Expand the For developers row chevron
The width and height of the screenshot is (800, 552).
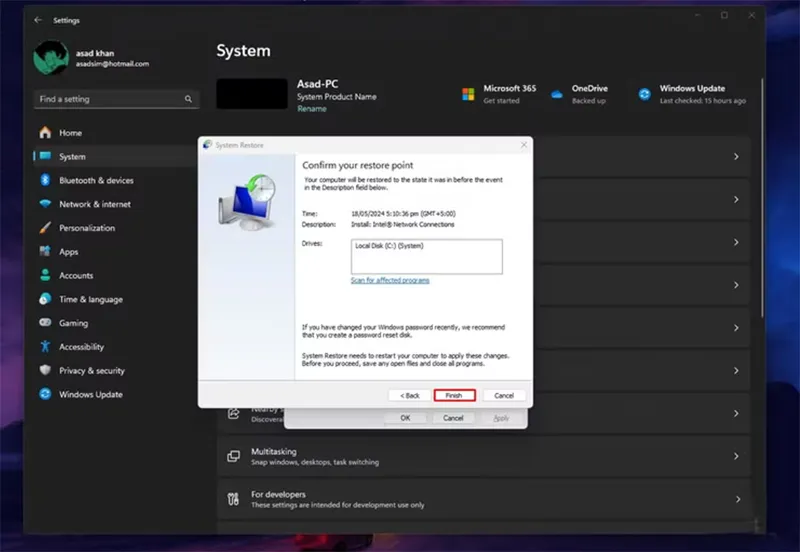pos(738,499)
